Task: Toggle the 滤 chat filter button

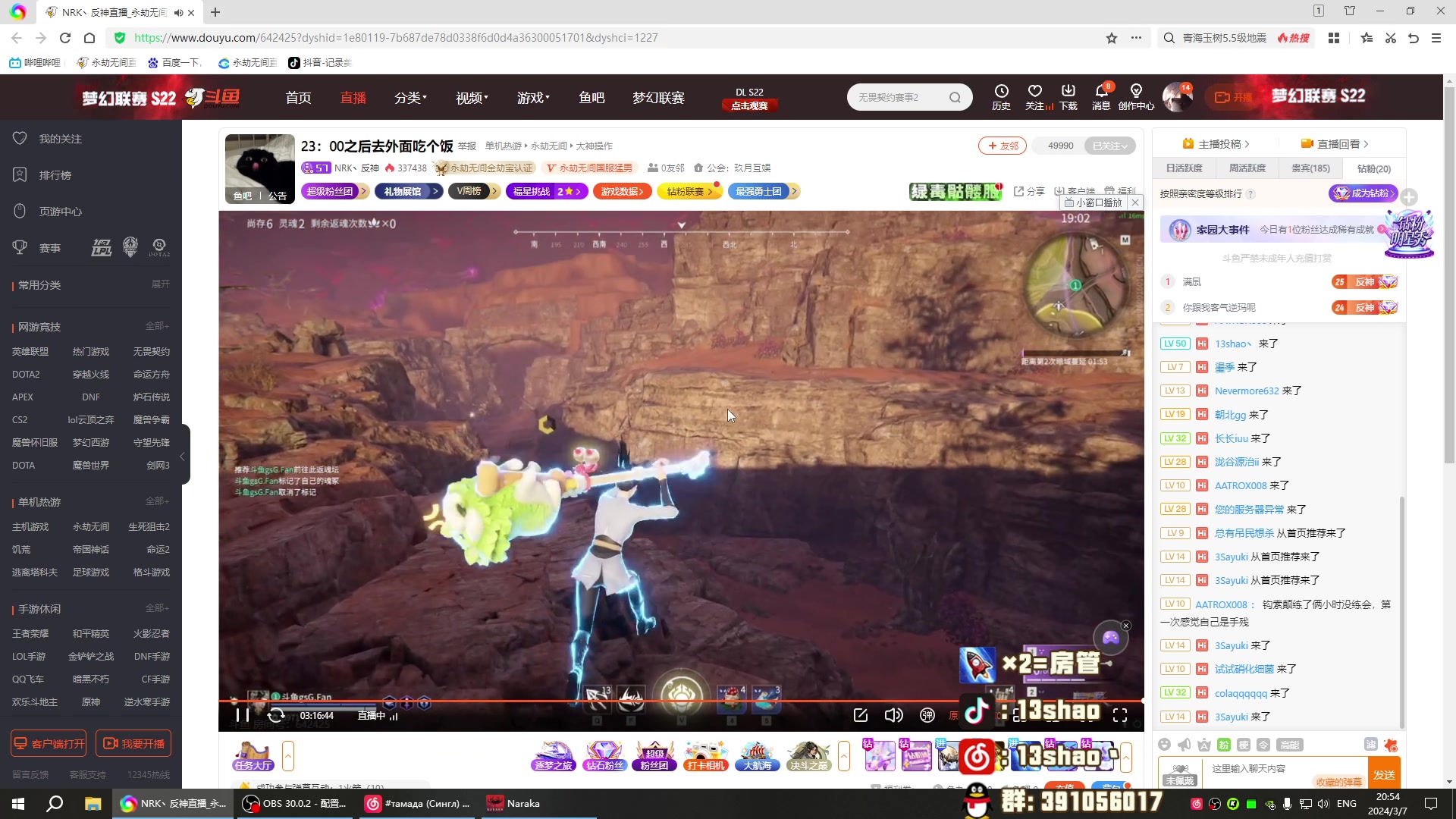Action: (x=1370, y=745)
